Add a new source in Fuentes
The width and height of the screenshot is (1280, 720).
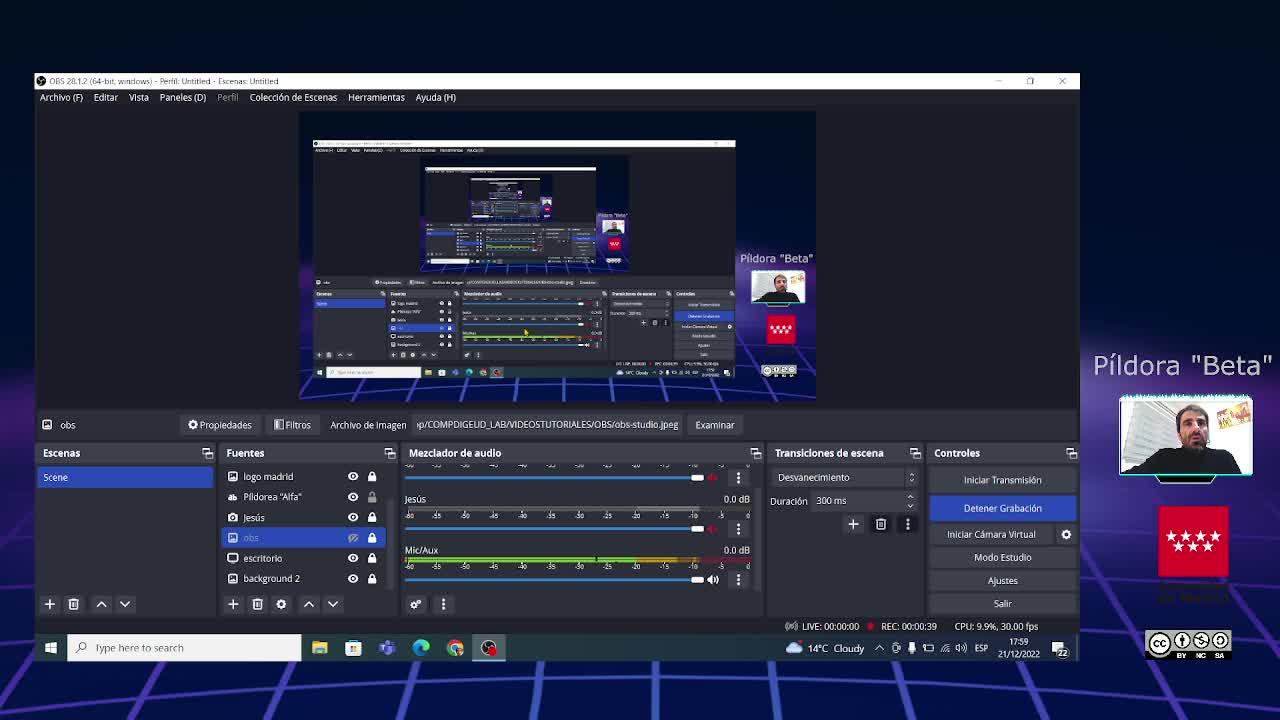coord(233,604)
